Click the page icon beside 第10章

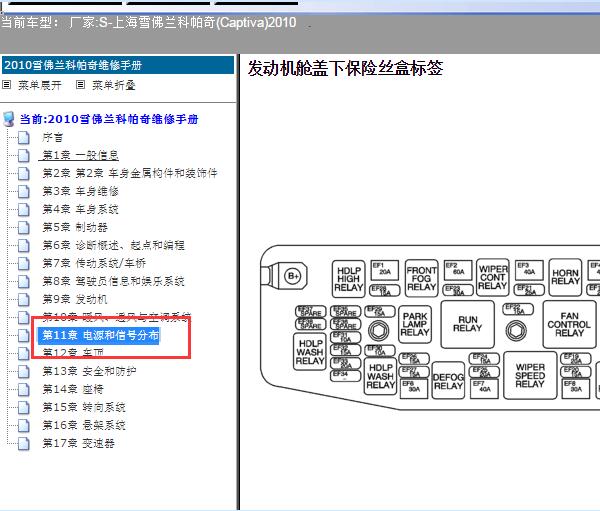click(24, 317)
